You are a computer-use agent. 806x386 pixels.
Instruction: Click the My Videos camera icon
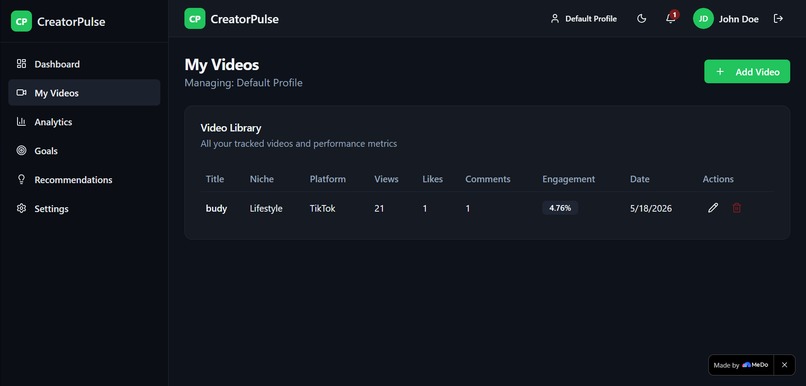coord(21,93)
